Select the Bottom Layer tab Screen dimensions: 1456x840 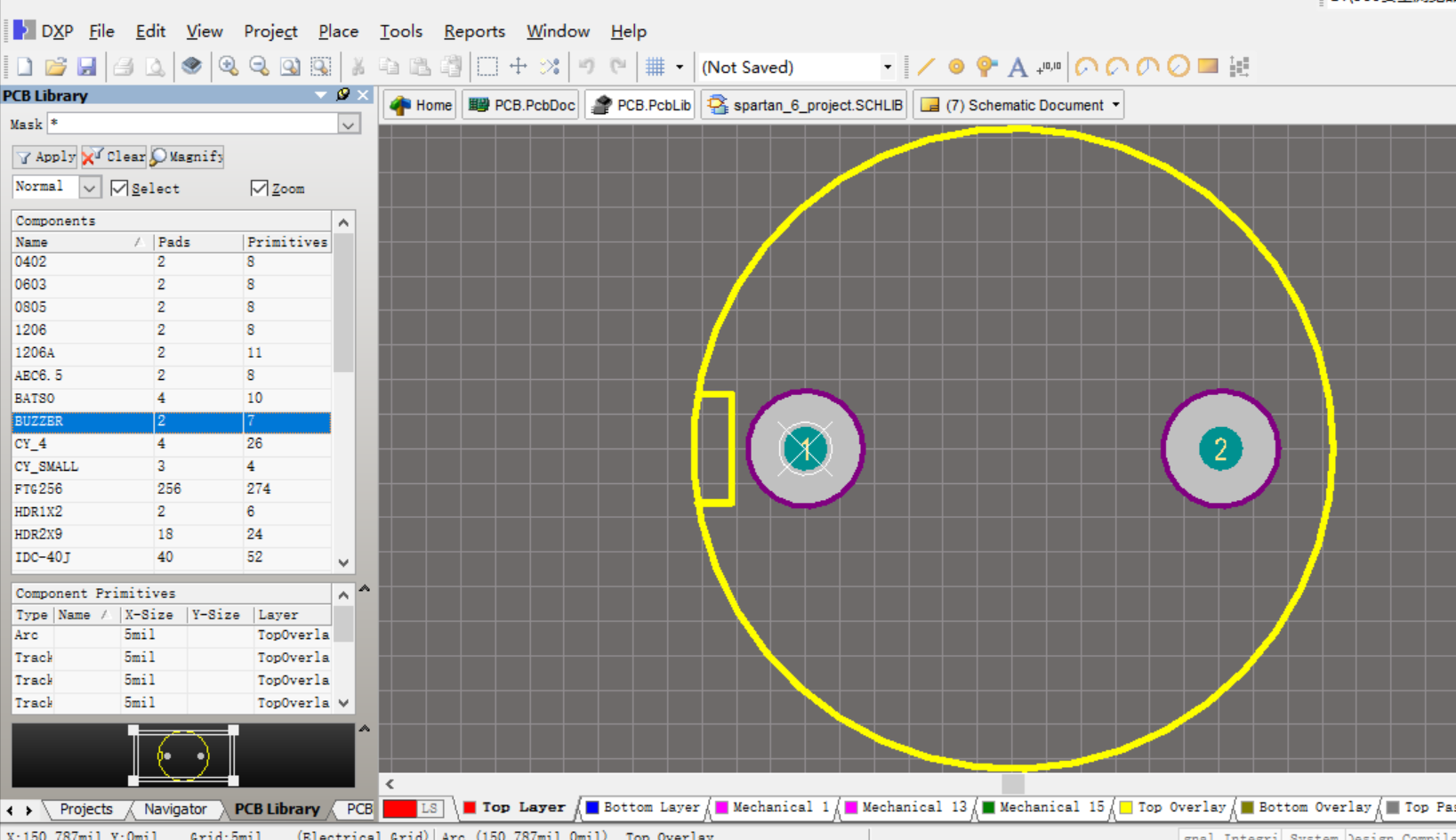[x=642, y=807]
